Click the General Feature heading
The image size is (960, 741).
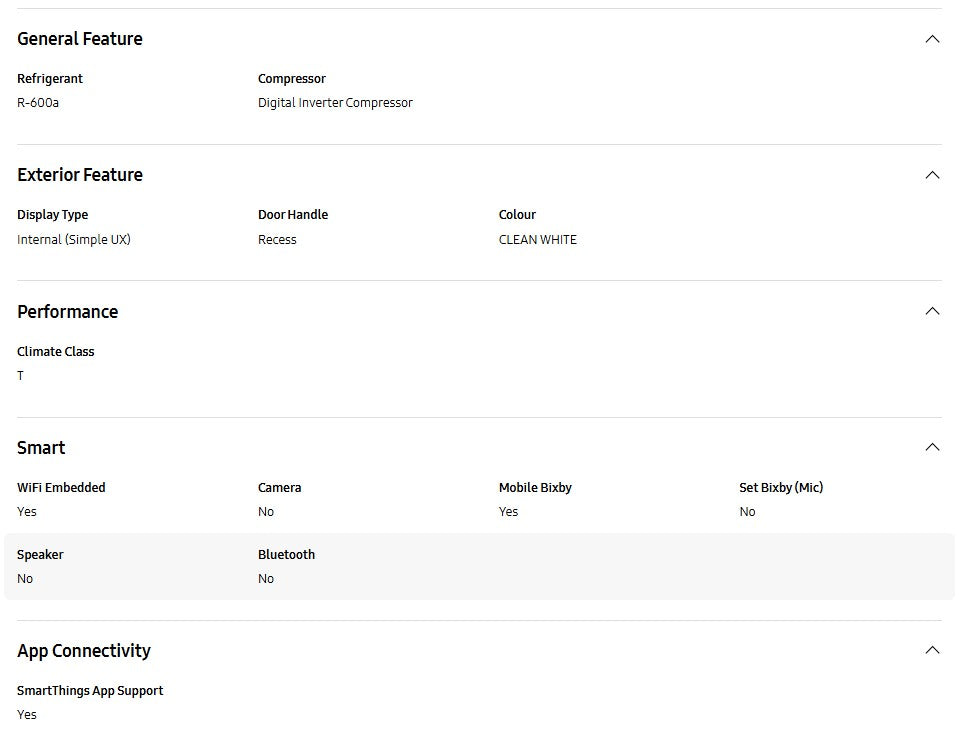80,39
